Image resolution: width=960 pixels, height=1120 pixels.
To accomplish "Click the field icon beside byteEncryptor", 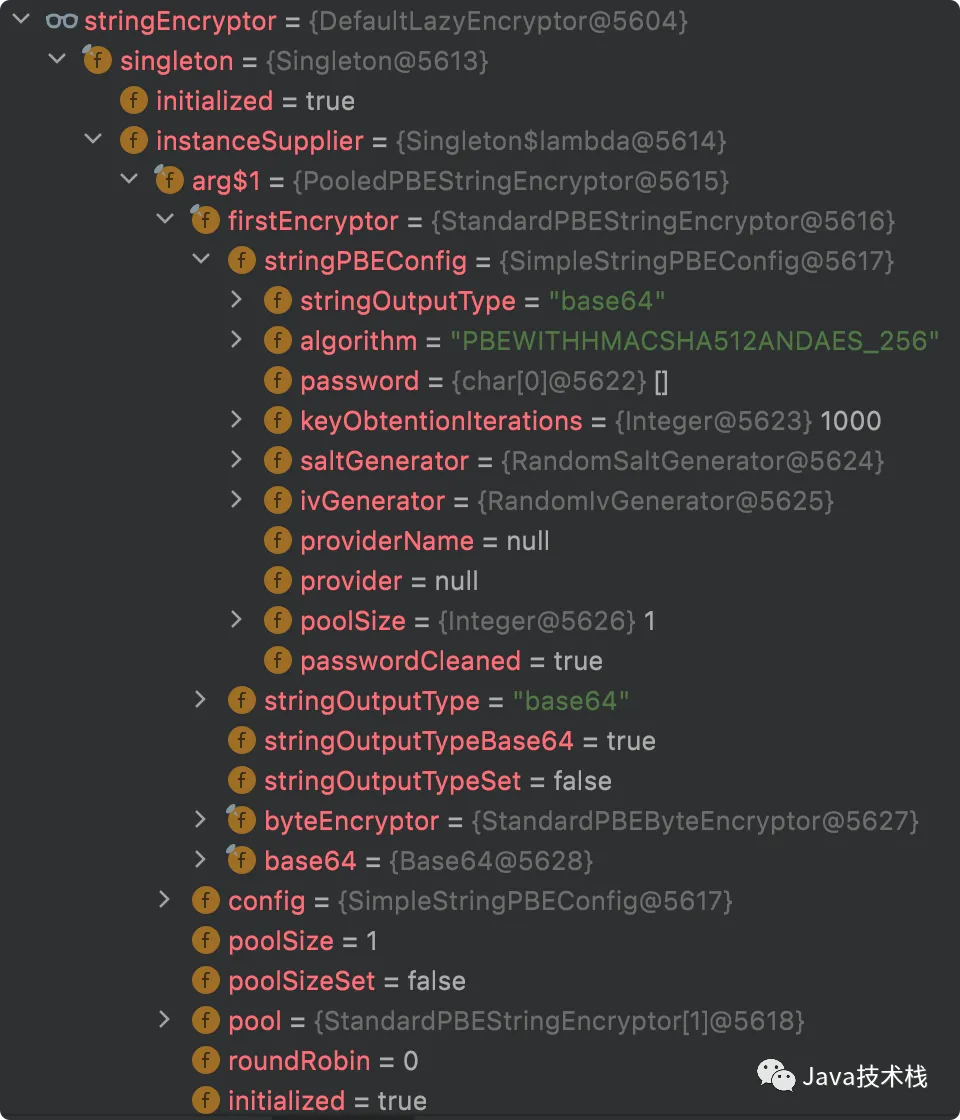I will coord(241,821).
